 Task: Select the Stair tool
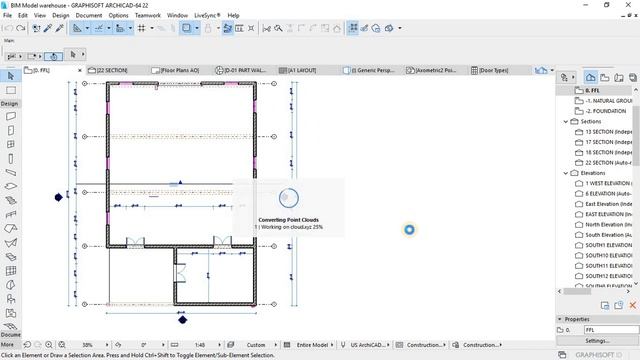point(11,200)
